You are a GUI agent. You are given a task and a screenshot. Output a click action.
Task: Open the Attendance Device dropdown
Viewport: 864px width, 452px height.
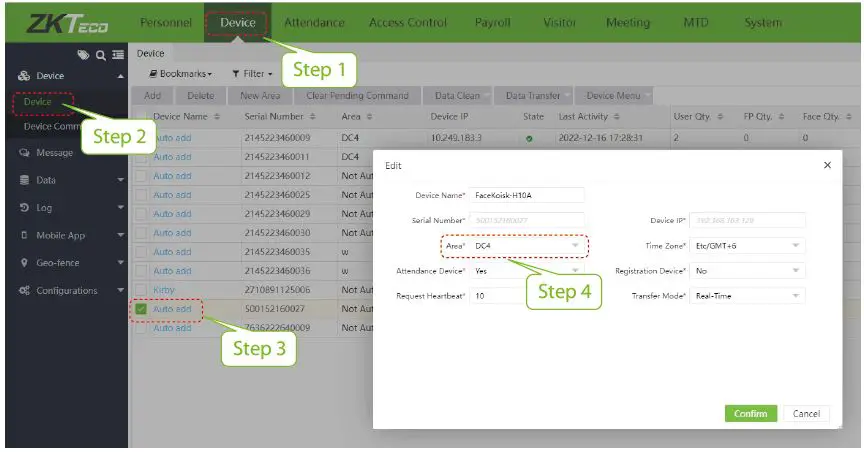526,271
